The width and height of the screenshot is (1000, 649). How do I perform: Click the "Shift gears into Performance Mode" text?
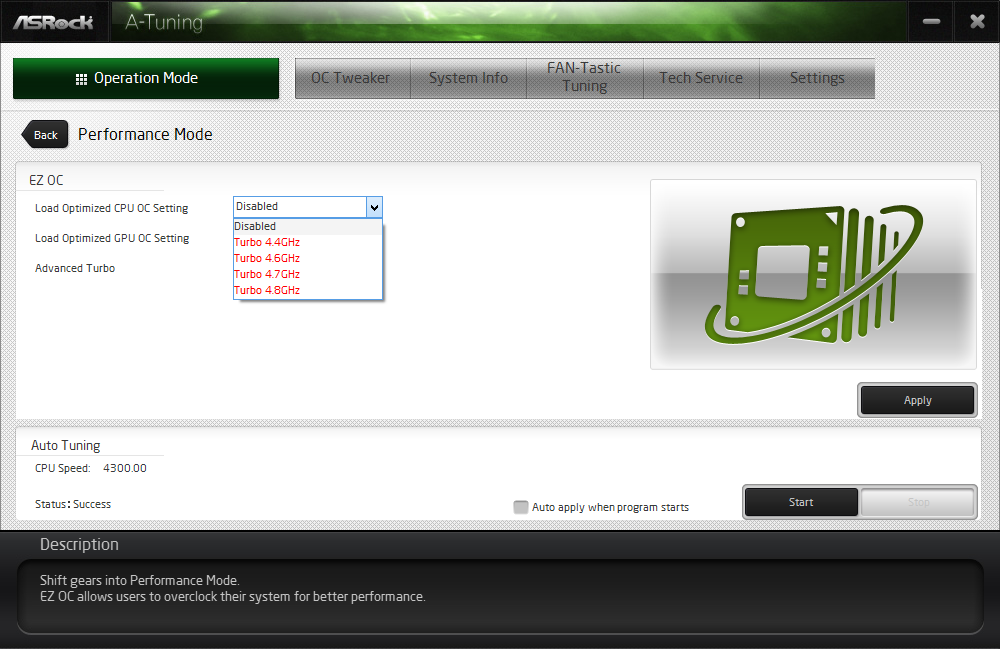140,580
